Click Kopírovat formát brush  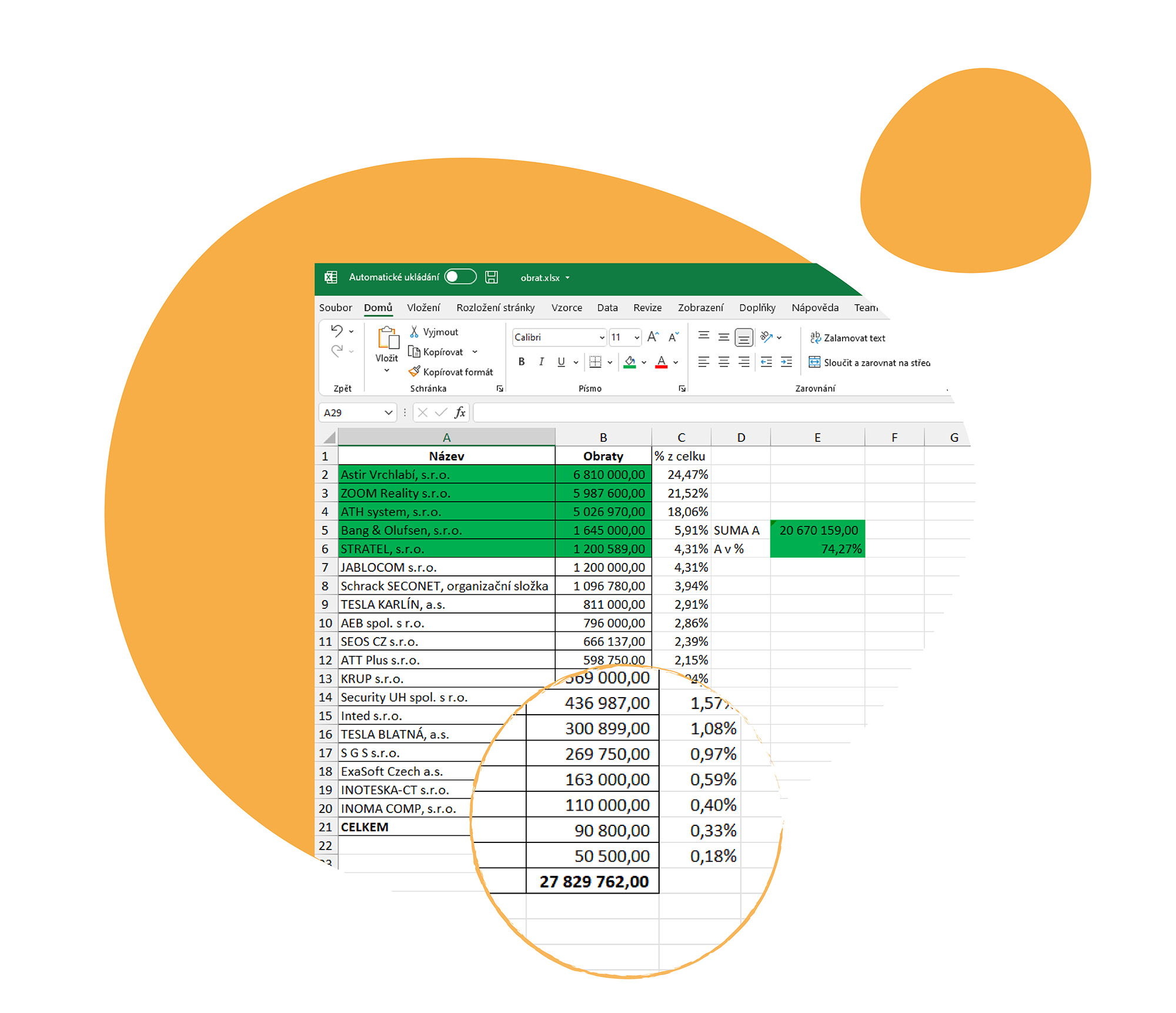[x=451, y=372]
